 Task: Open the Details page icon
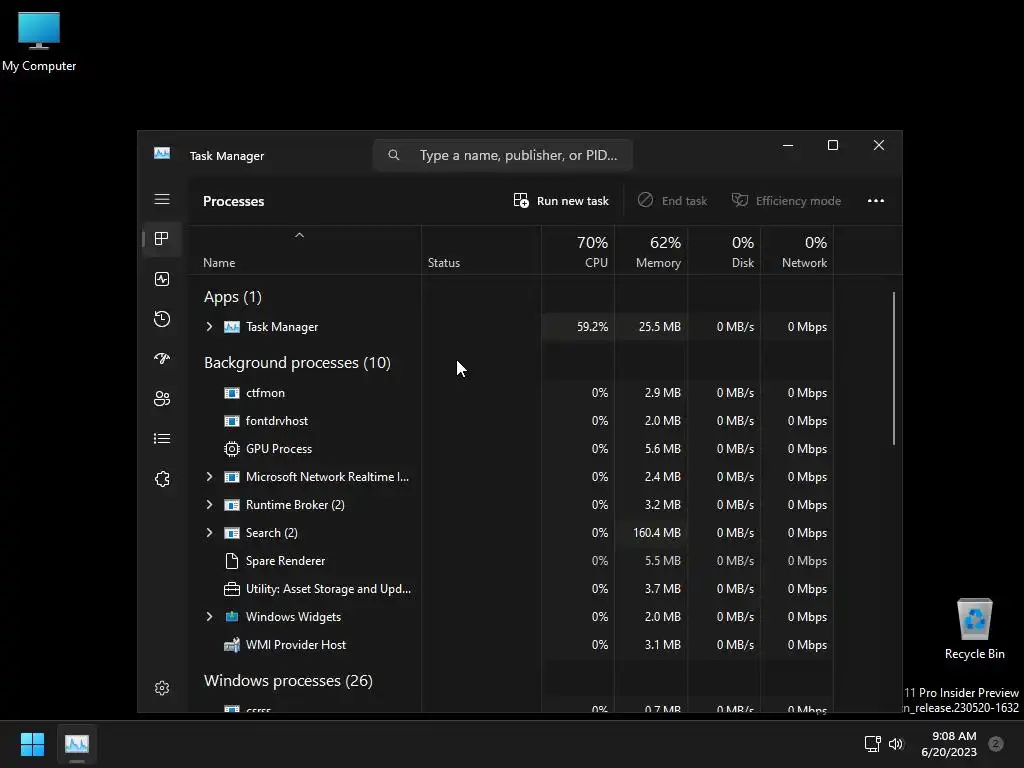coord(162,439)
